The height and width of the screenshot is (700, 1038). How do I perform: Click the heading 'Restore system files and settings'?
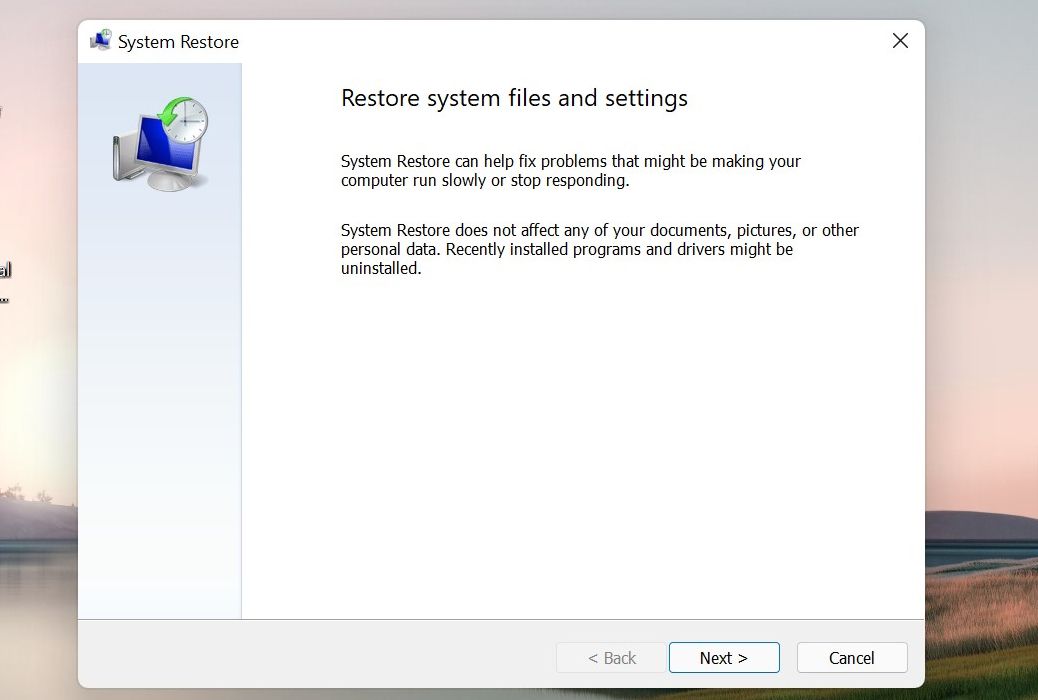[x=514, y=98]
